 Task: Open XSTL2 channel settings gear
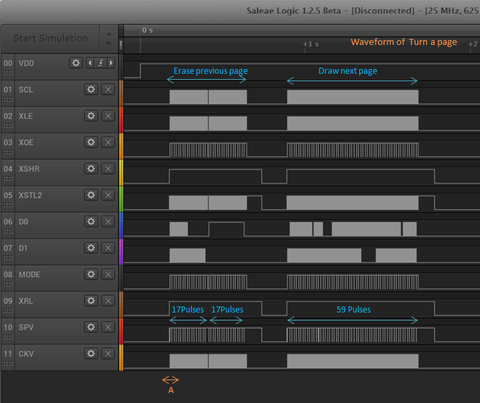point(91,195)
